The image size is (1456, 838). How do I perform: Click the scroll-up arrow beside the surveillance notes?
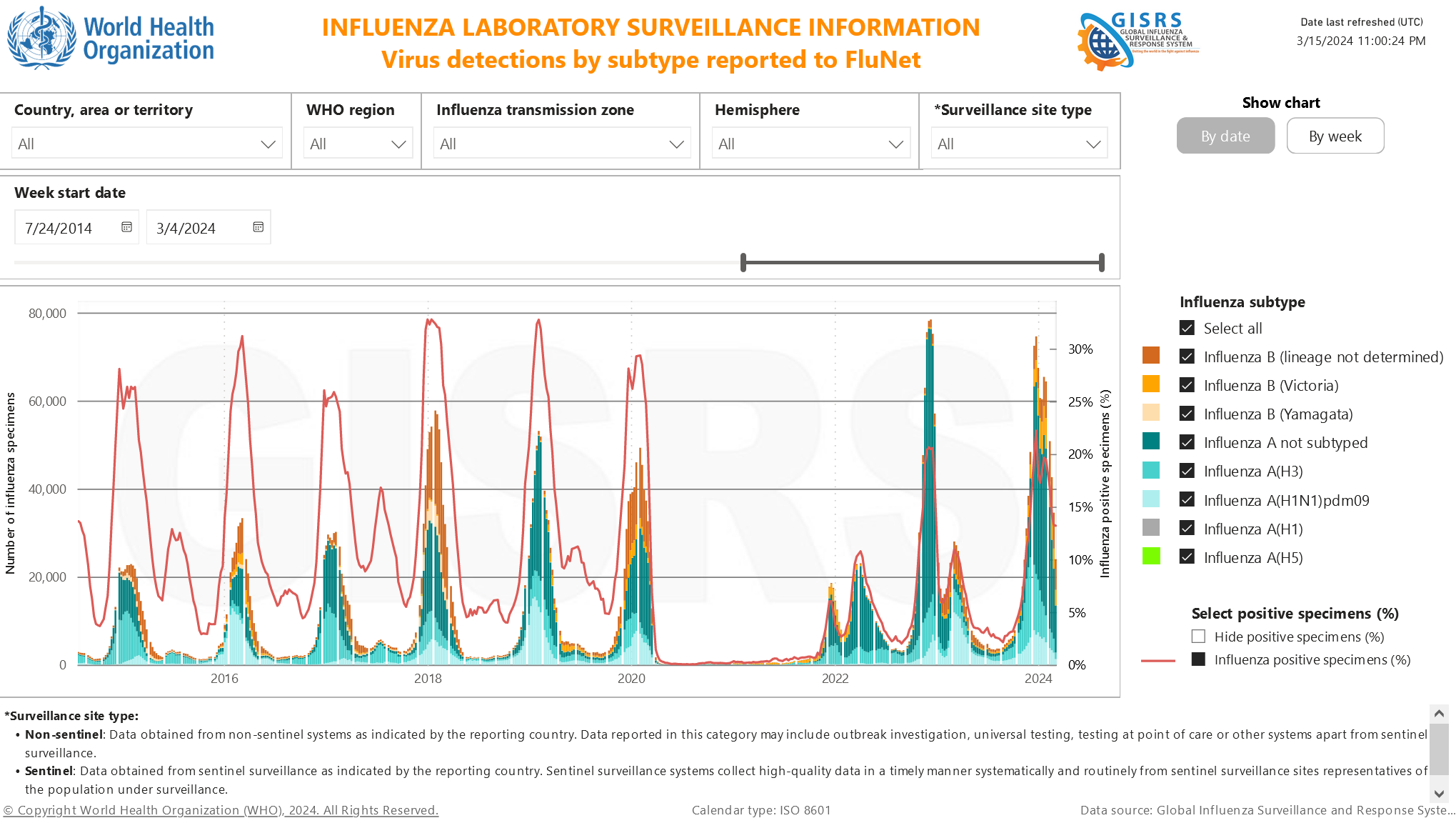pos(1439,714)
